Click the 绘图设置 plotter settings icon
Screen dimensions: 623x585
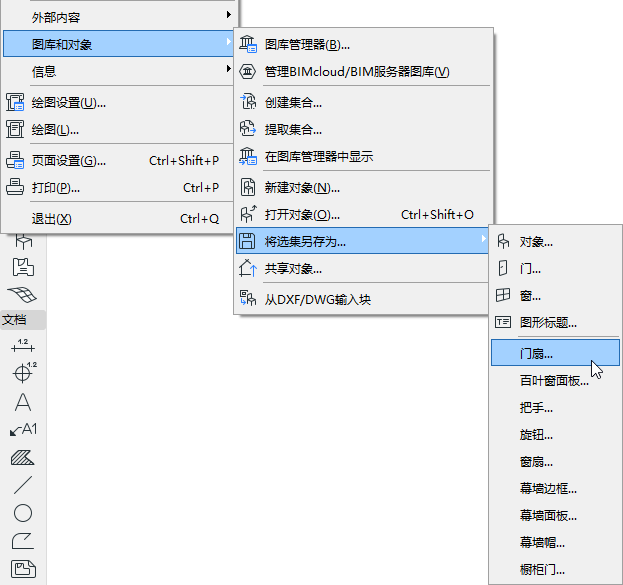pyautogui.click(x=15, y=102)
